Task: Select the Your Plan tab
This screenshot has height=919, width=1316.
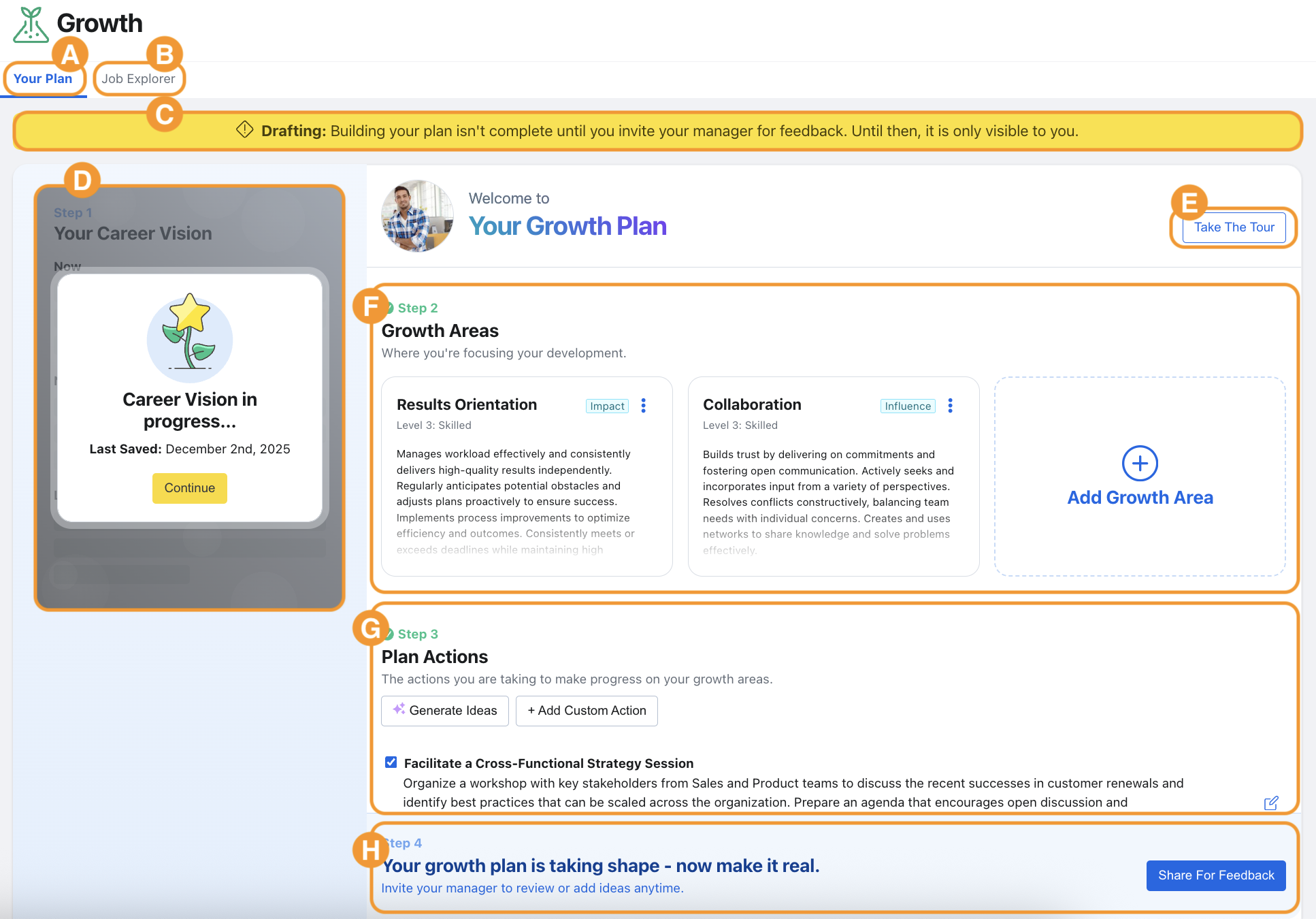Action: (43, 79)
